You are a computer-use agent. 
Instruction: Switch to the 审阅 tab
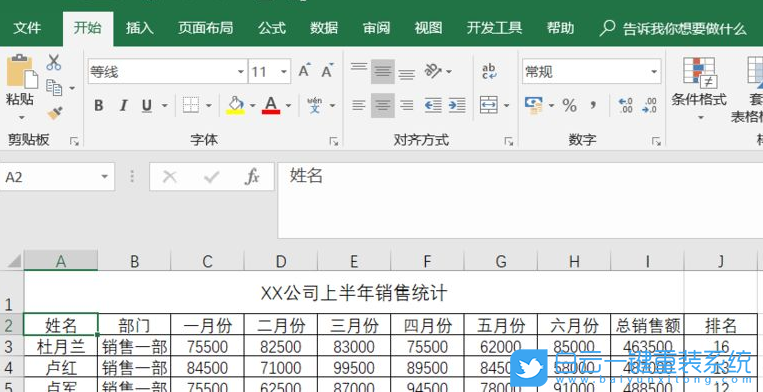point(376,28)
